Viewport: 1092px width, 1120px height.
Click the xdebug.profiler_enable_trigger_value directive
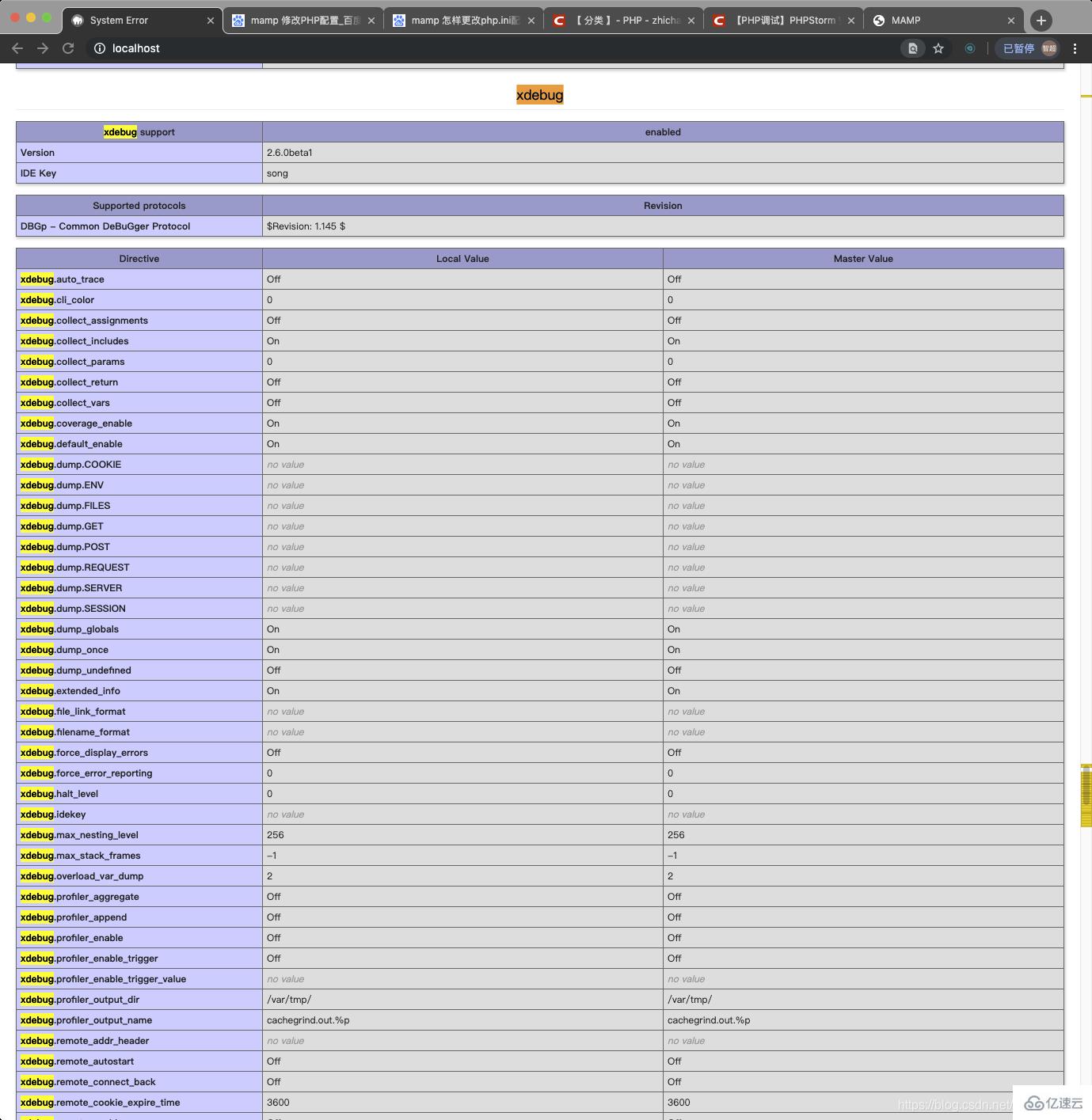click(104, 979)
